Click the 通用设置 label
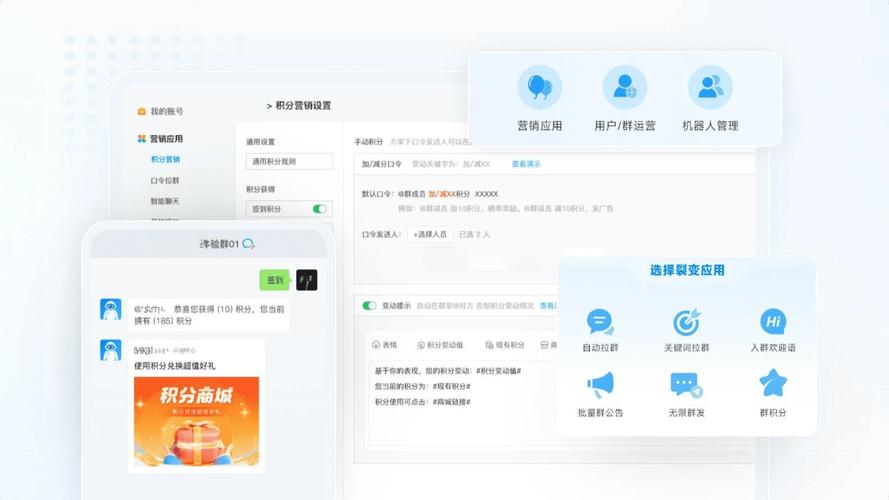 click(260, 142)
